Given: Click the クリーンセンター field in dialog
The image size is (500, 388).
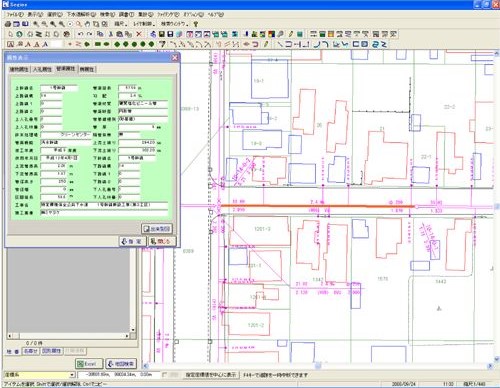Looking at the screenshot, I should point(66,135).
